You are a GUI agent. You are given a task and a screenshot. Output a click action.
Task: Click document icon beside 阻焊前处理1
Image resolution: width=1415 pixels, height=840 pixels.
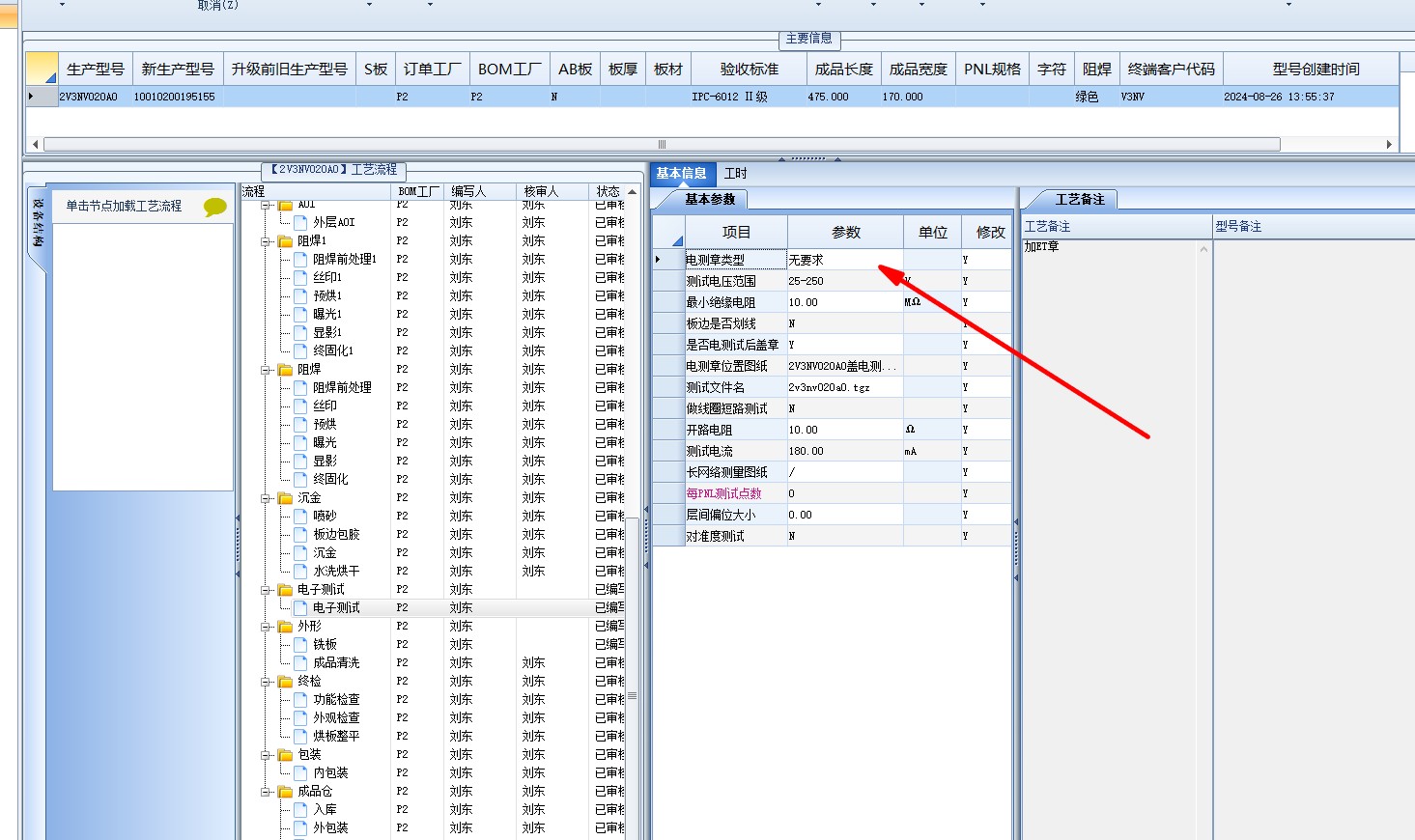pos(300,259)
